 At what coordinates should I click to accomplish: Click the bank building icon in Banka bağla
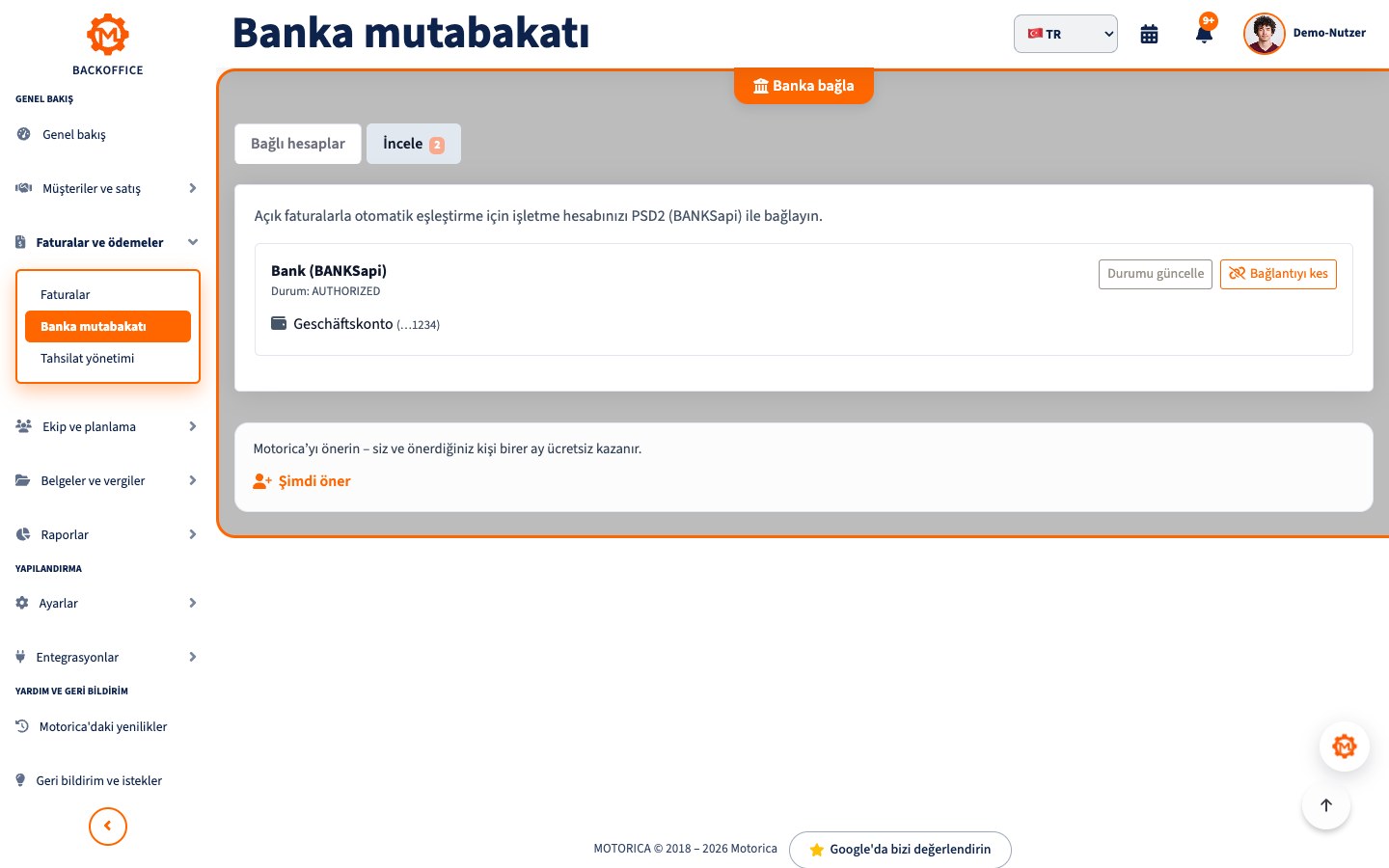point(761,86)
